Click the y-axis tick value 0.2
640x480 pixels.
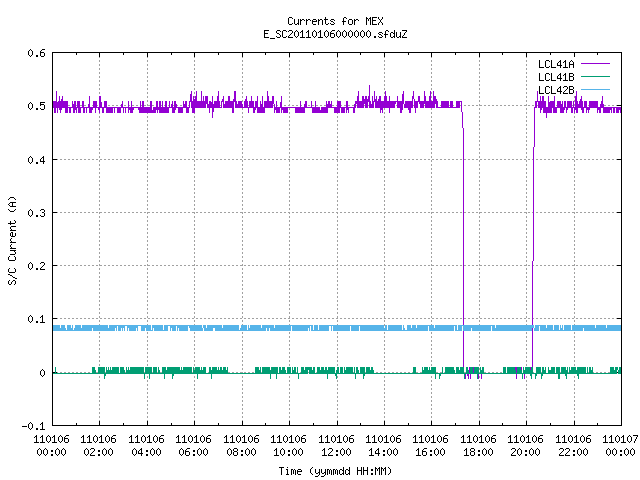(x=36, y=266)
